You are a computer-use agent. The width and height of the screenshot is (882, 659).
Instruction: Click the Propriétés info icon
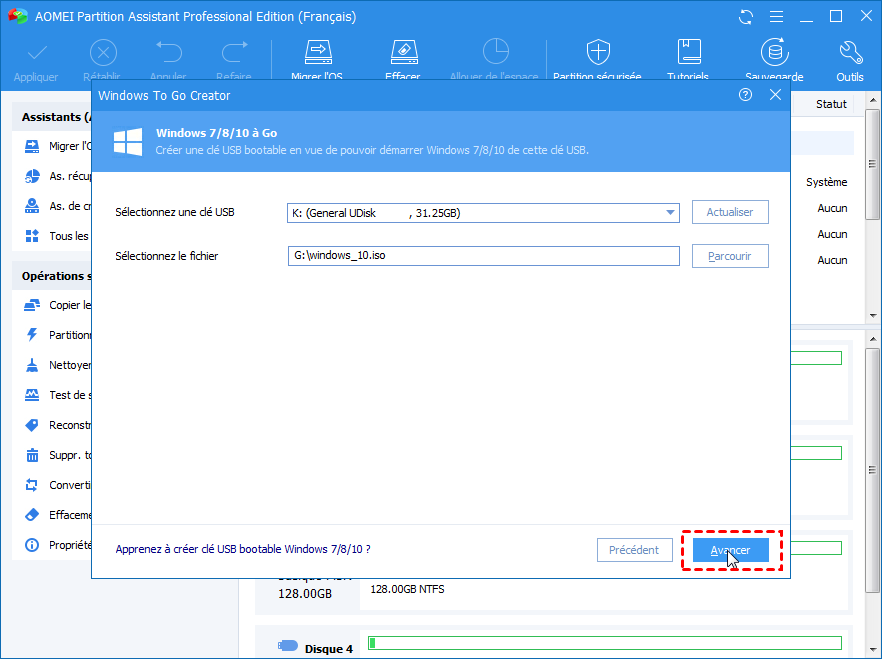[x=32, y=545]
